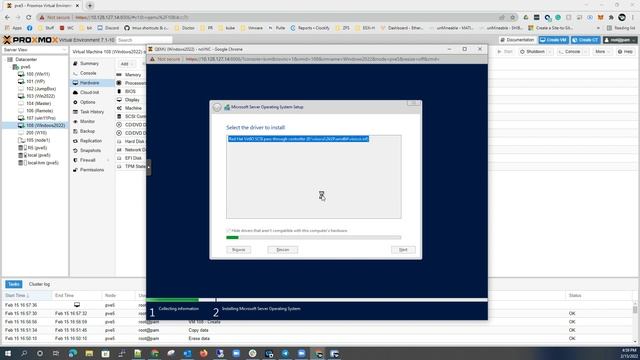This screenshot has height=360, width=640.
Task: Open File Explorer from taskbar
Action: tap(89, 353)
